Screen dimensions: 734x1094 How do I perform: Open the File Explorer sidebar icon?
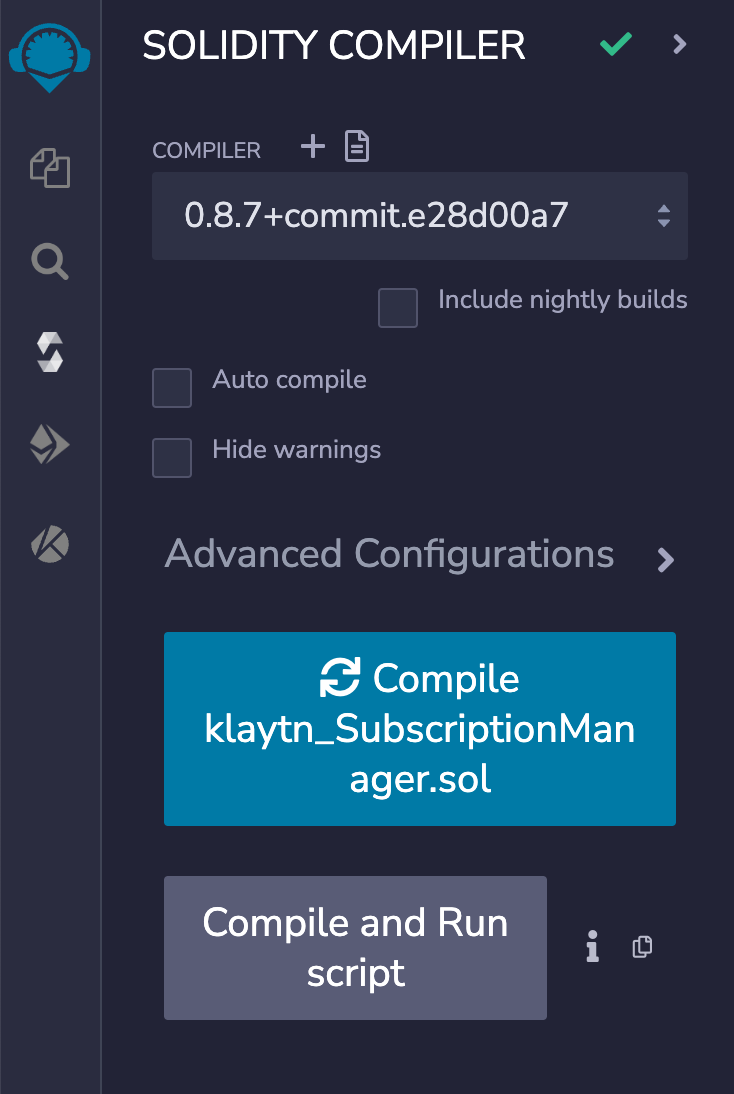(x=50, y=168)
